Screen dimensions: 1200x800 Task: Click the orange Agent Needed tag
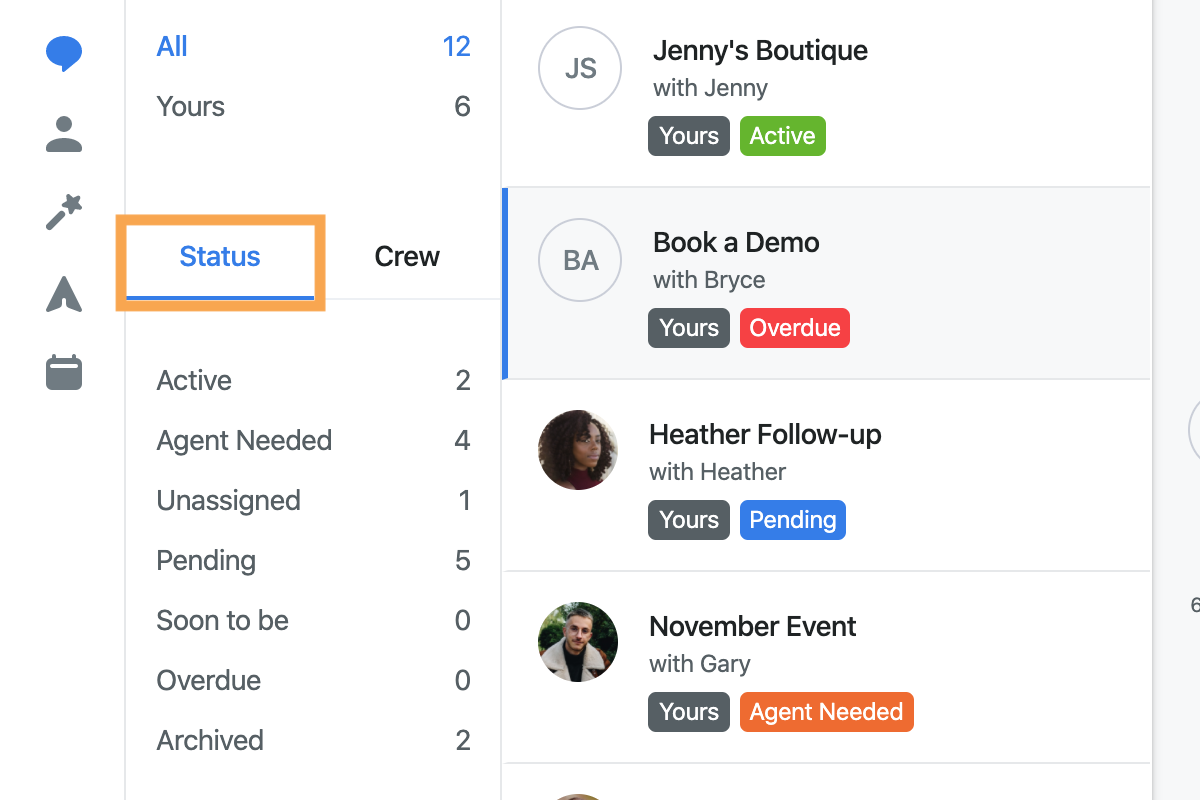pos(826,712)
